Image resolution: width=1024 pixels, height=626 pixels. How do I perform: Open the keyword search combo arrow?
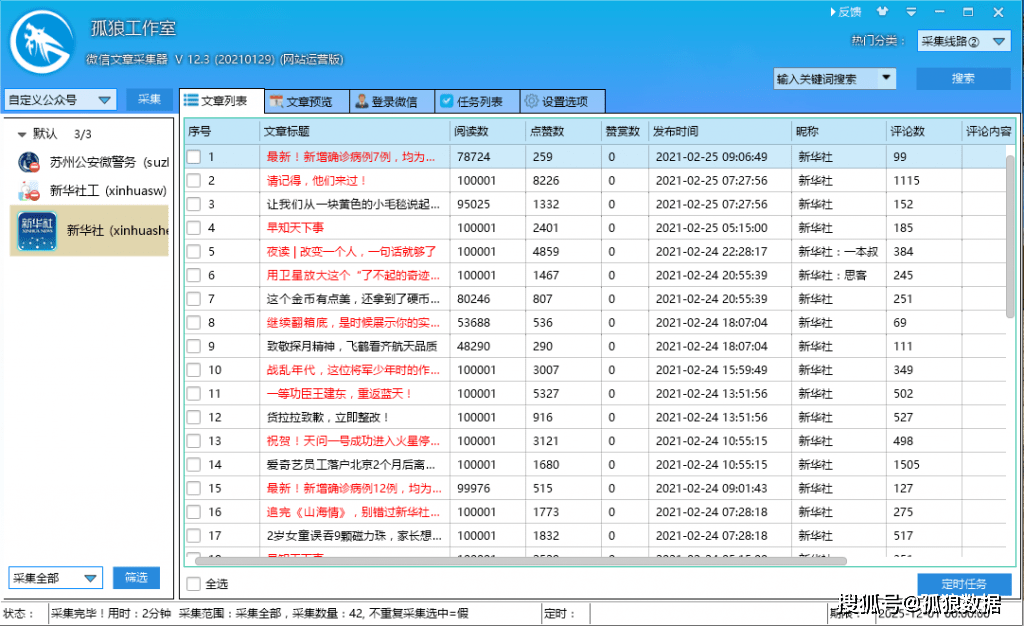886,78
